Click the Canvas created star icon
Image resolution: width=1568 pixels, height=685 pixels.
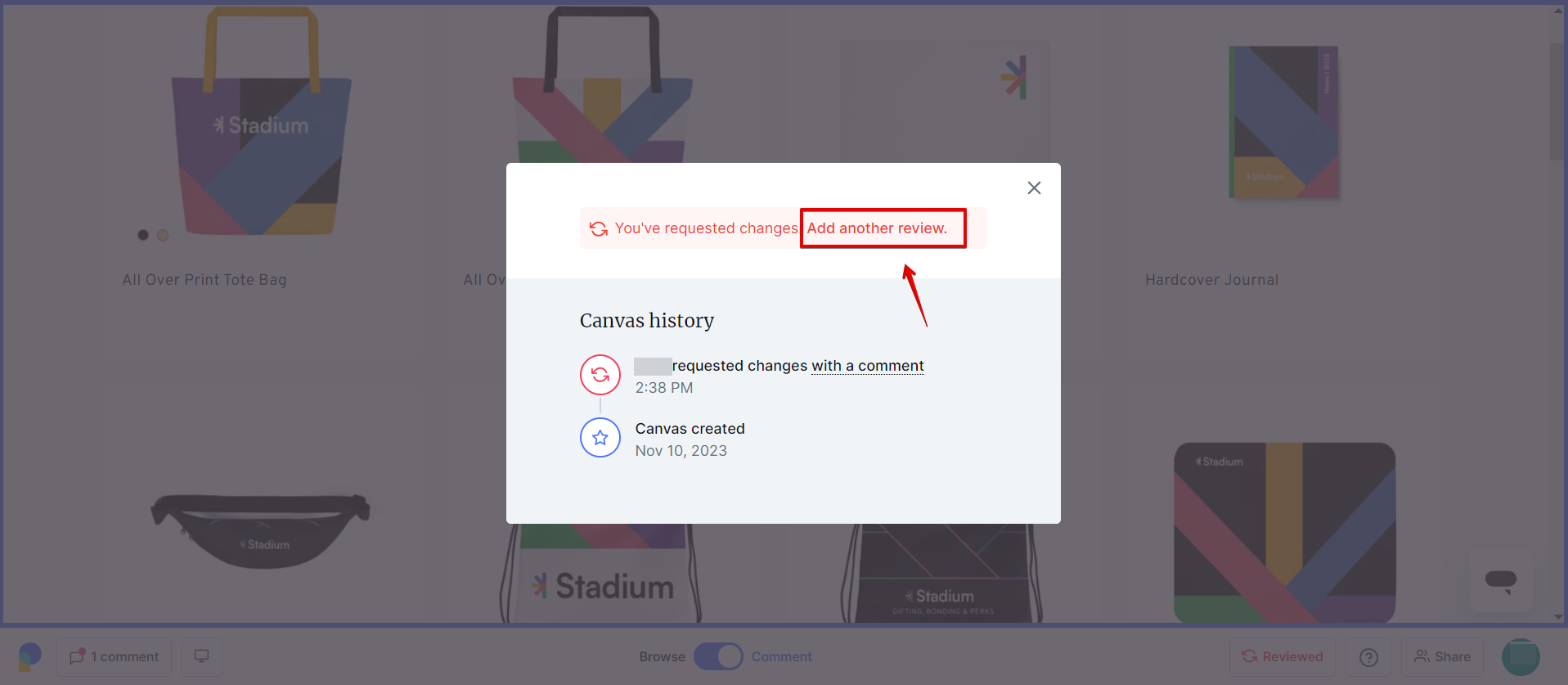[x=600, y=438]
